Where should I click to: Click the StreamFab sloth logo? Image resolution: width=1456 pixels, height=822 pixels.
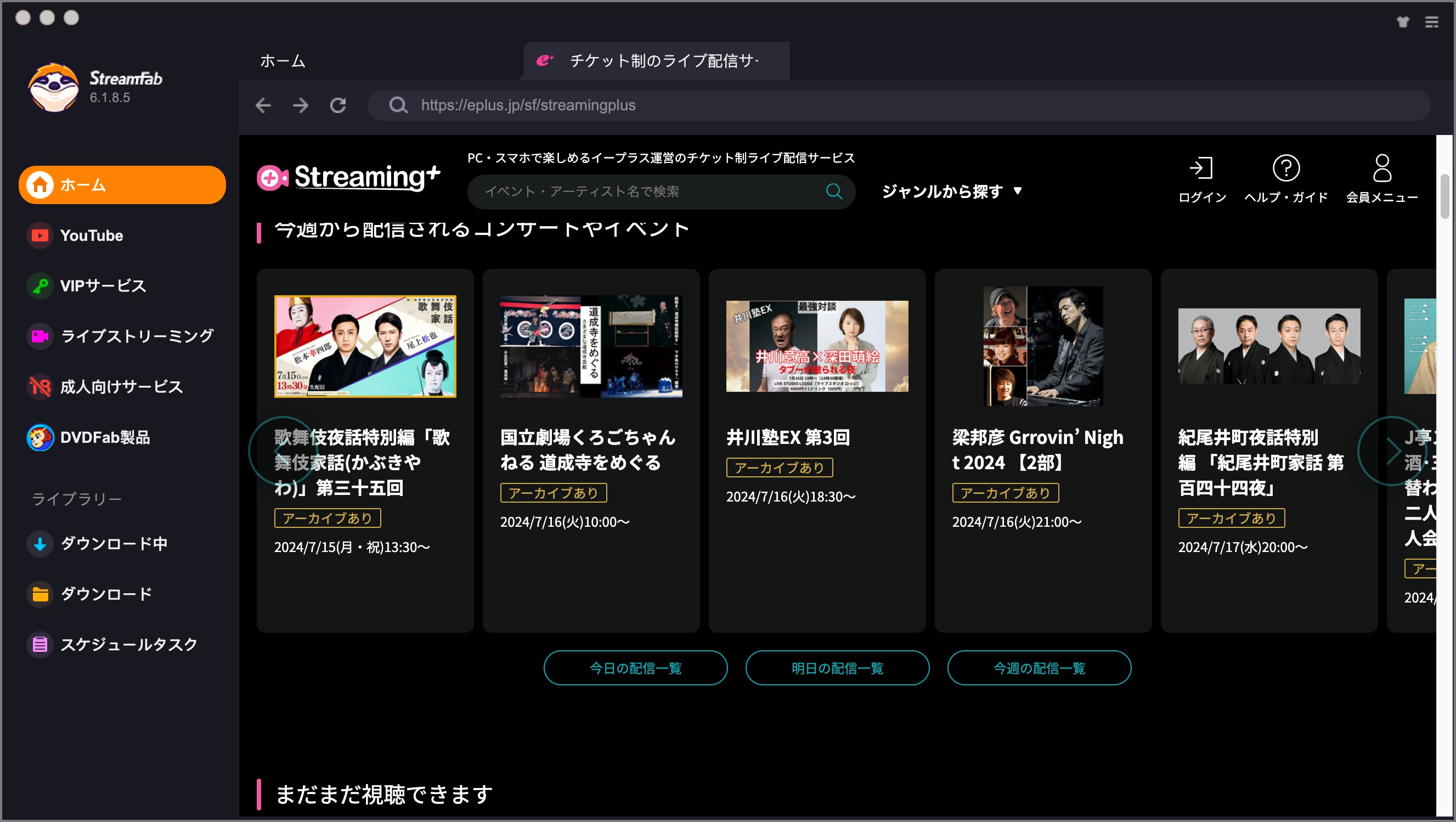click(x=54, y=87)
